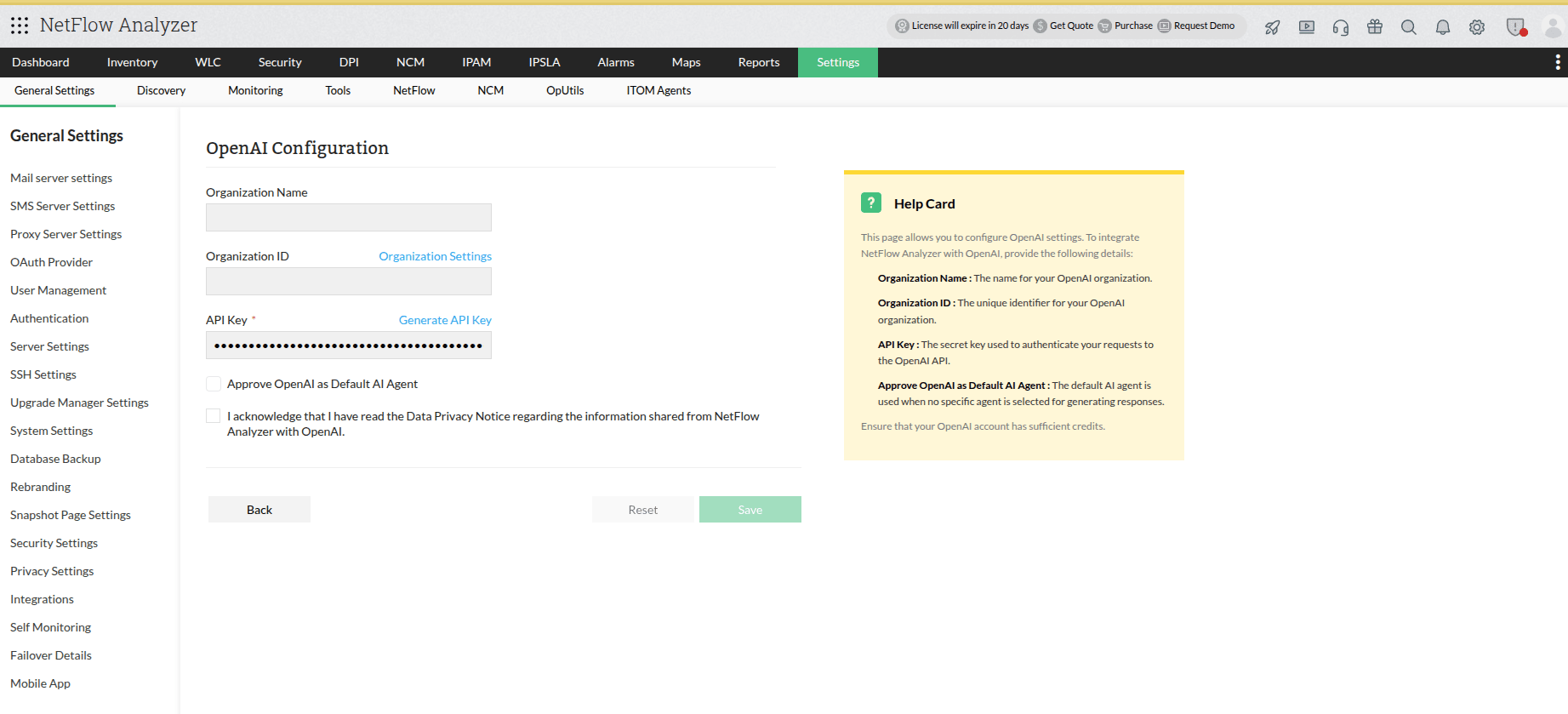This screenshot has height=714, width=1568.
Task: Click the Back button
Action: point(259,510)
